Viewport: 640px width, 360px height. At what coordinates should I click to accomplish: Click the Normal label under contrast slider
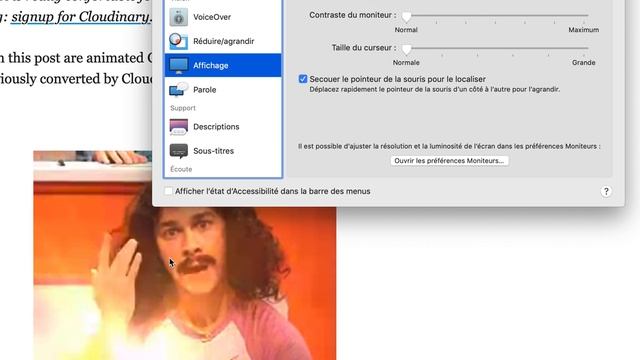406,30
